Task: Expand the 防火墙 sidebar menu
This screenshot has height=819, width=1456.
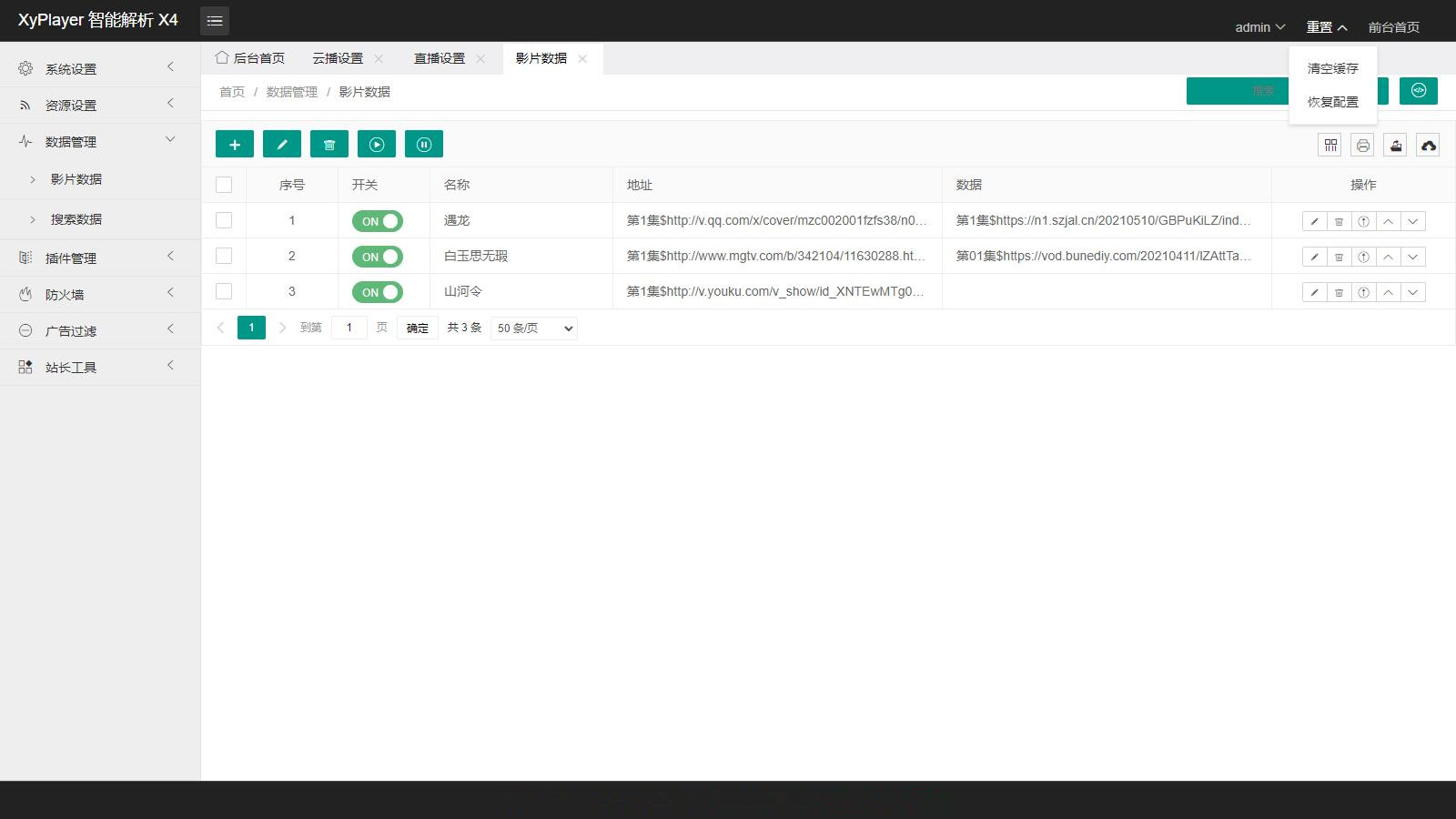Action: [x=100, y=294]
